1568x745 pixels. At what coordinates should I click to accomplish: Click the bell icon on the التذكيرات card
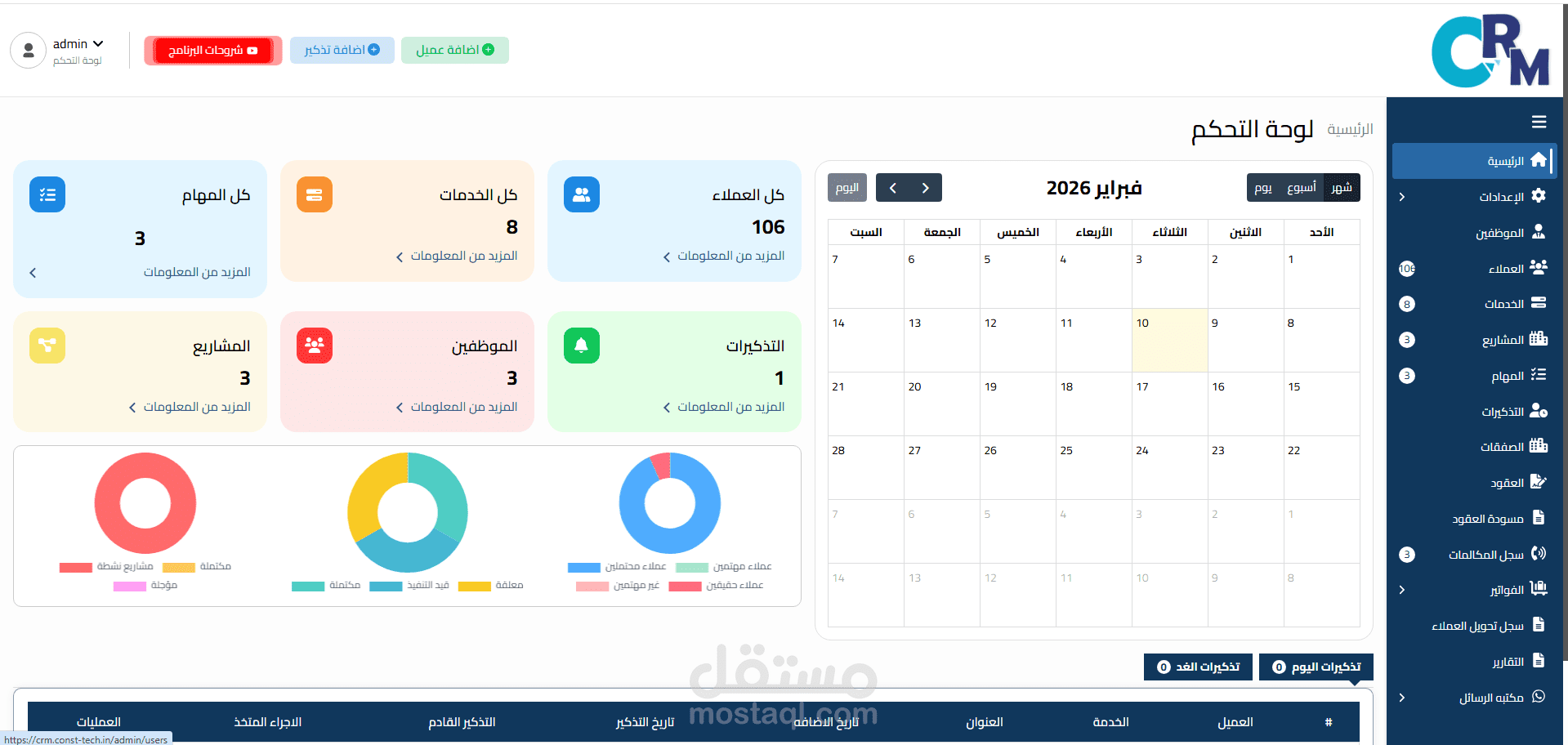580,346
